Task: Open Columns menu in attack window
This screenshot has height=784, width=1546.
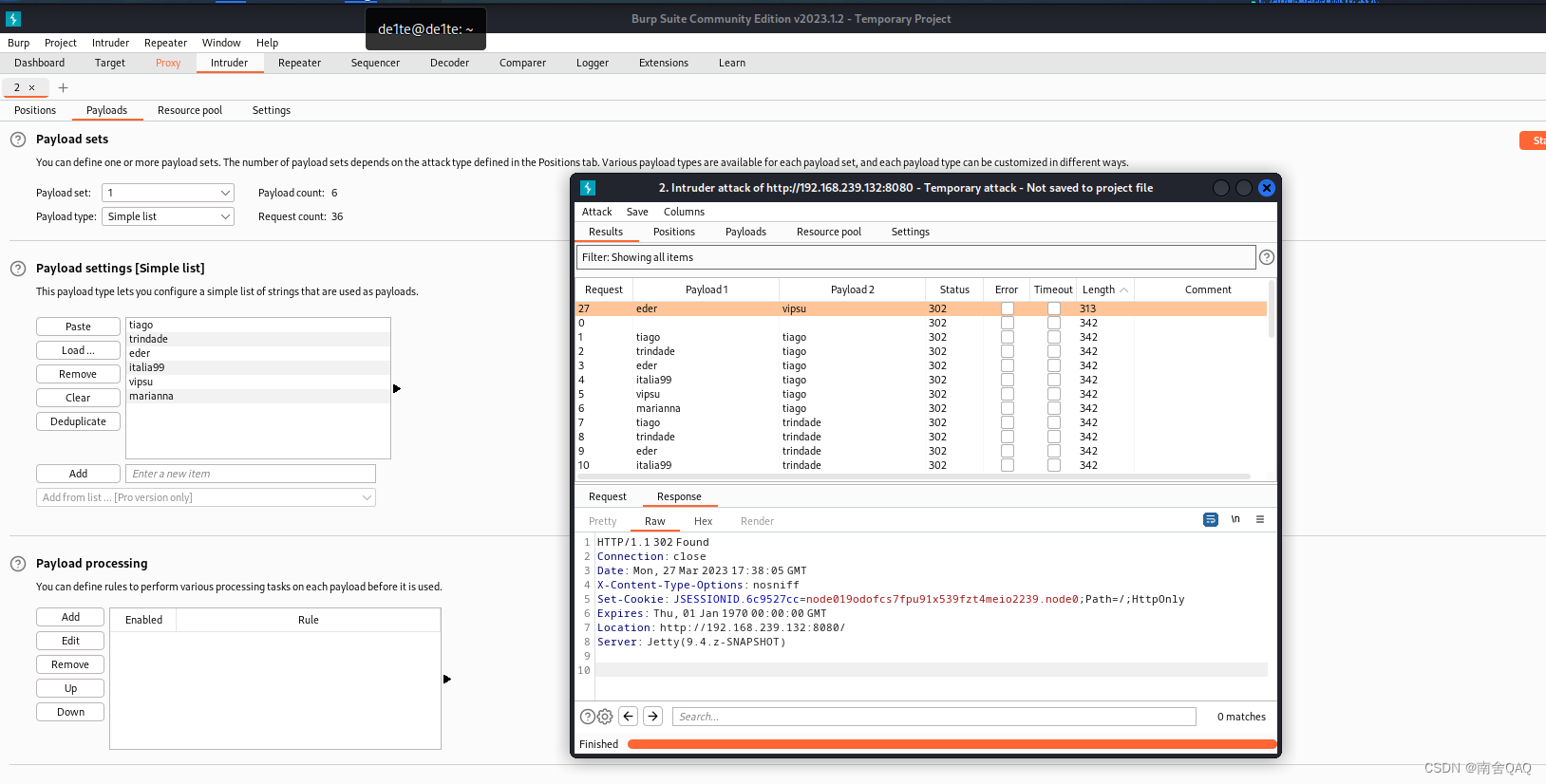Action: [684, 212]
